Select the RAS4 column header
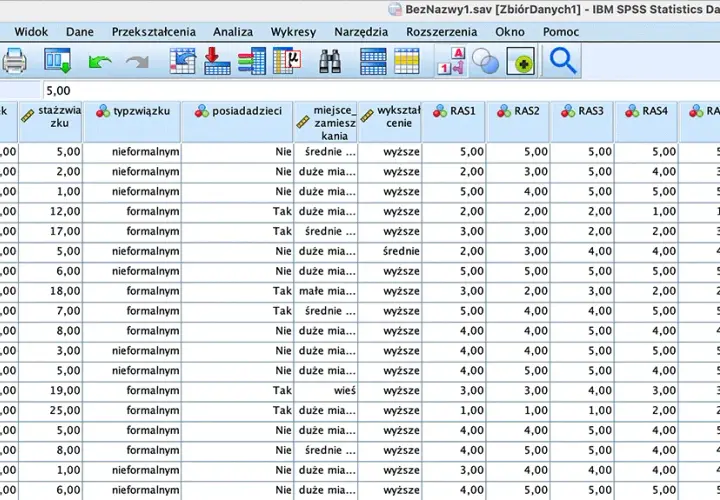The height and width of the screenshot is (500, 720). tap(646, 122)
